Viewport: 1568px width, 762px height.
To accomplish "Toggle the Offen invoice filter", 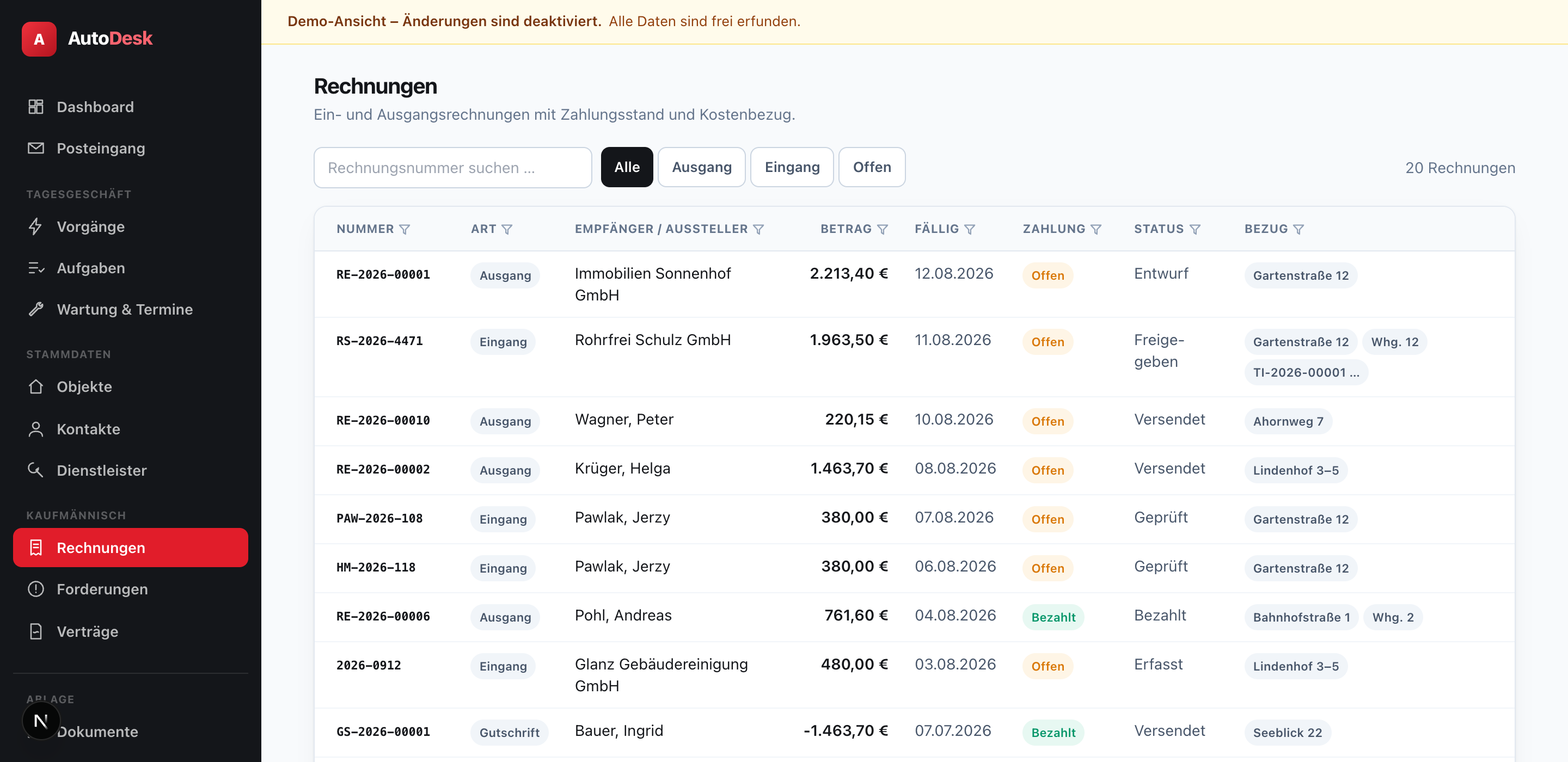I will (x=872, y=168).
